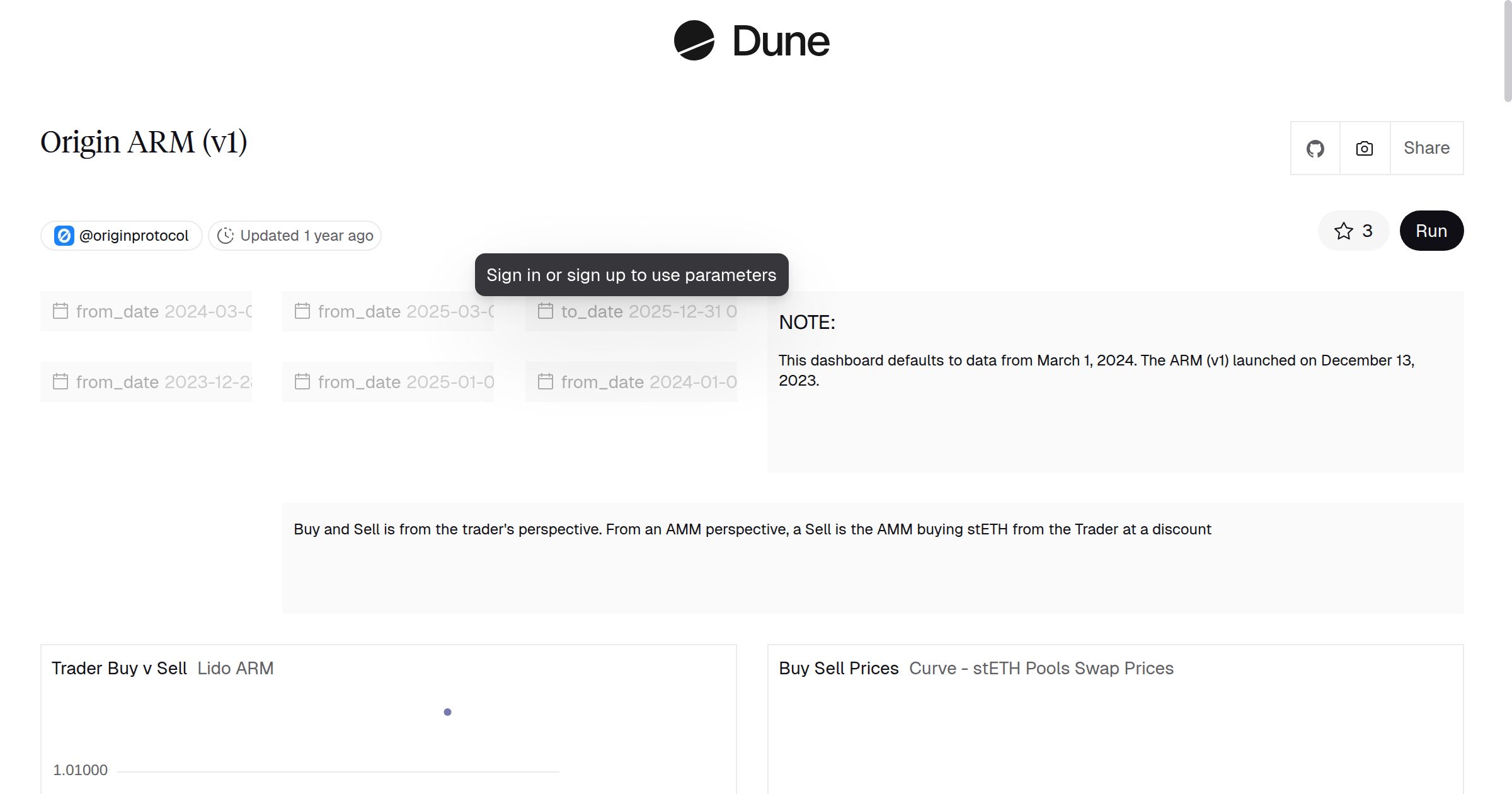Click the Share button
This screenshot has height=794, width=1512.
point(1426,148)
